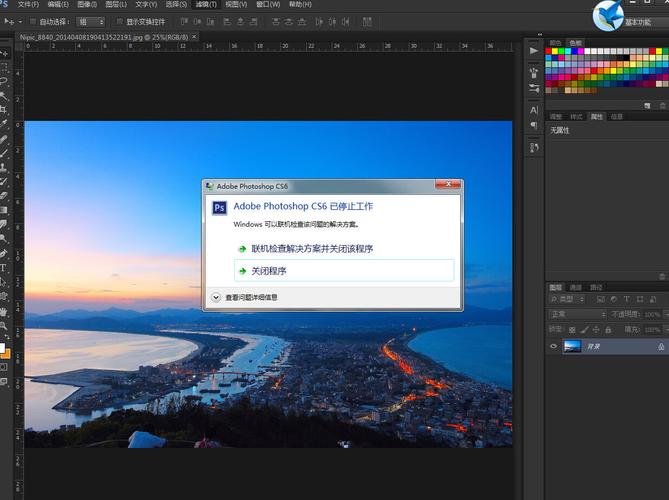Open the Brush settings panel icon
The width and height of the screenshot is (669, 500).
[534, 88]
